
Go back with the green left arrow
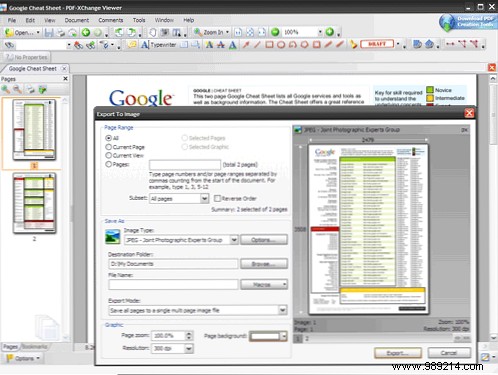click(x=86, y=32)
